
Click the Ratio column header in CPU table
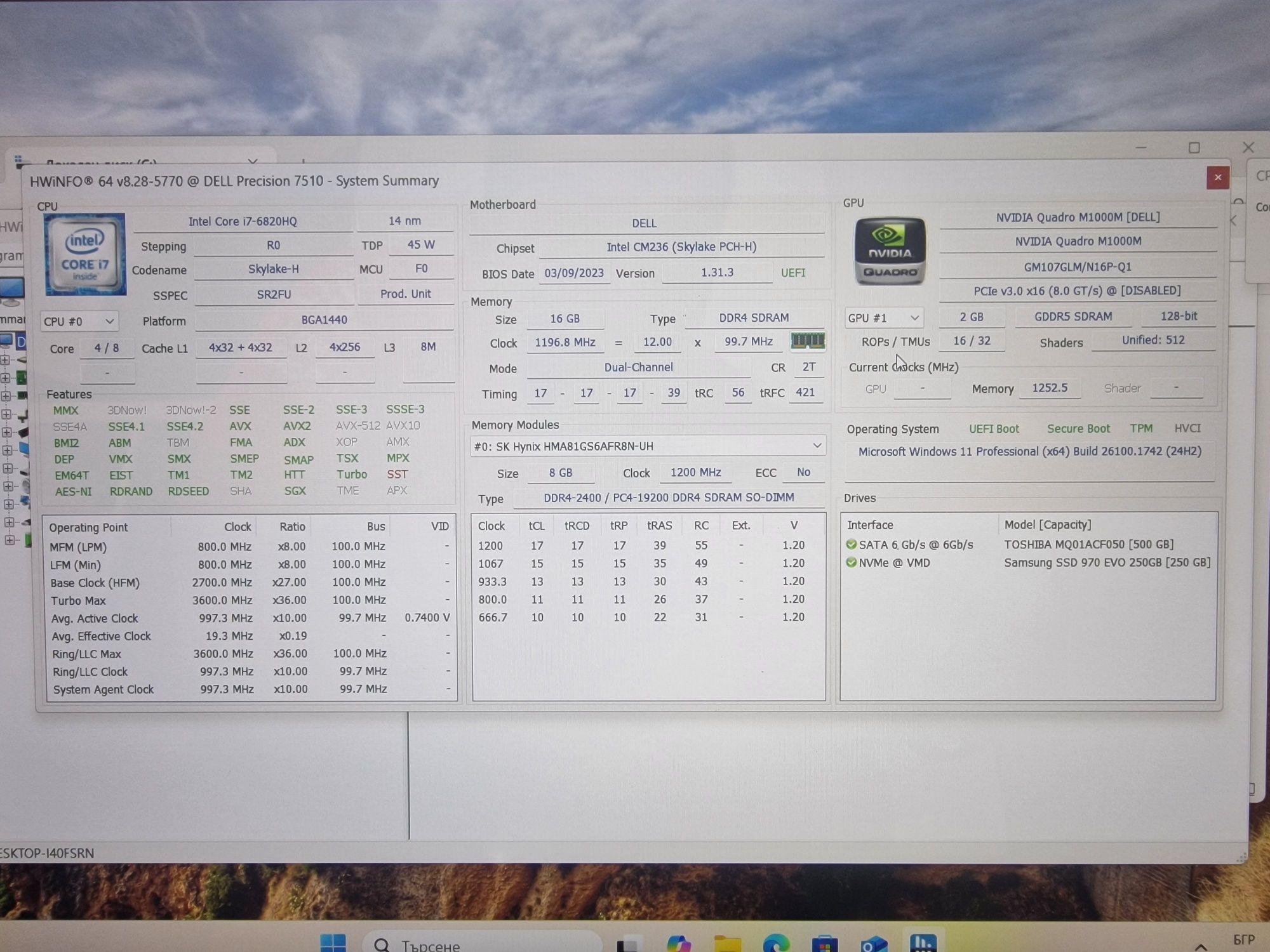[292, 527]
